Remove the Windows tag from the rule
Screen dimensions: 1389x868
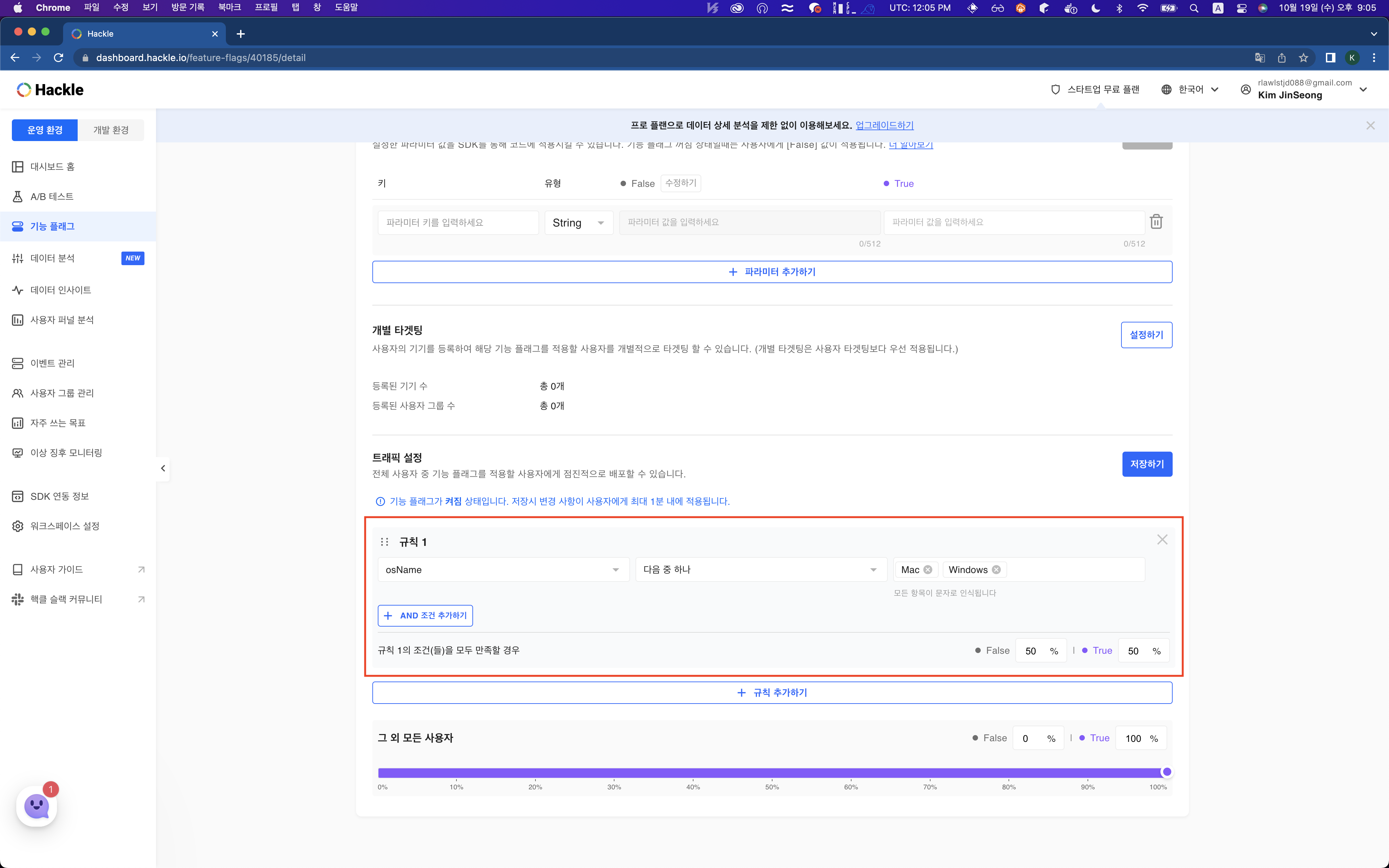(x=996, y=570)
